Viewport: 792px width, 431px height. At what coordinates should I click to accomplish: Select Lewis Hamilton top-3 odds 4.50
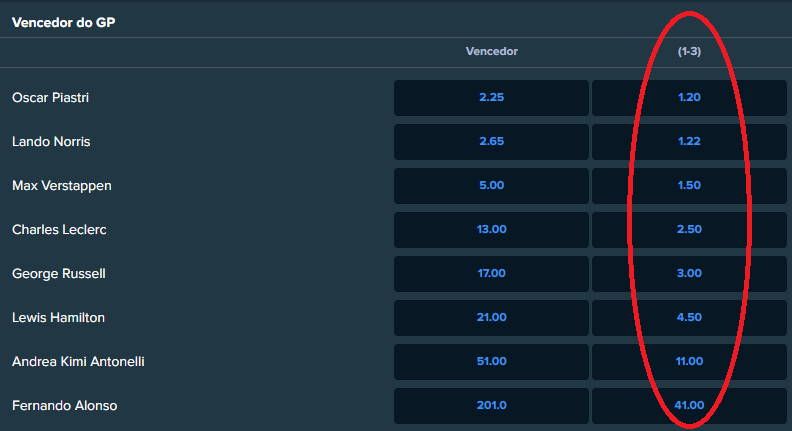(689, 317)
